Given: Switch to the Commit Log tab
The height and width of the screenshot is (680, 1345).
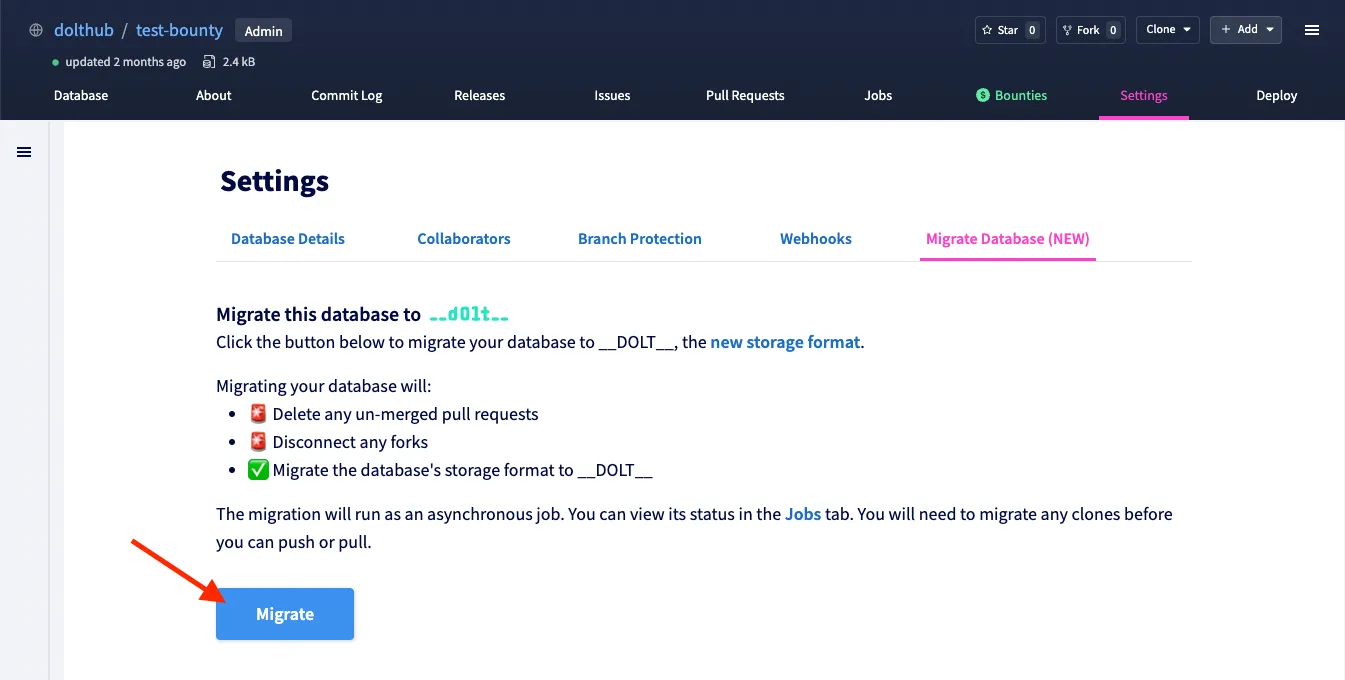Looking at the screenshot, I should (346, 95).
